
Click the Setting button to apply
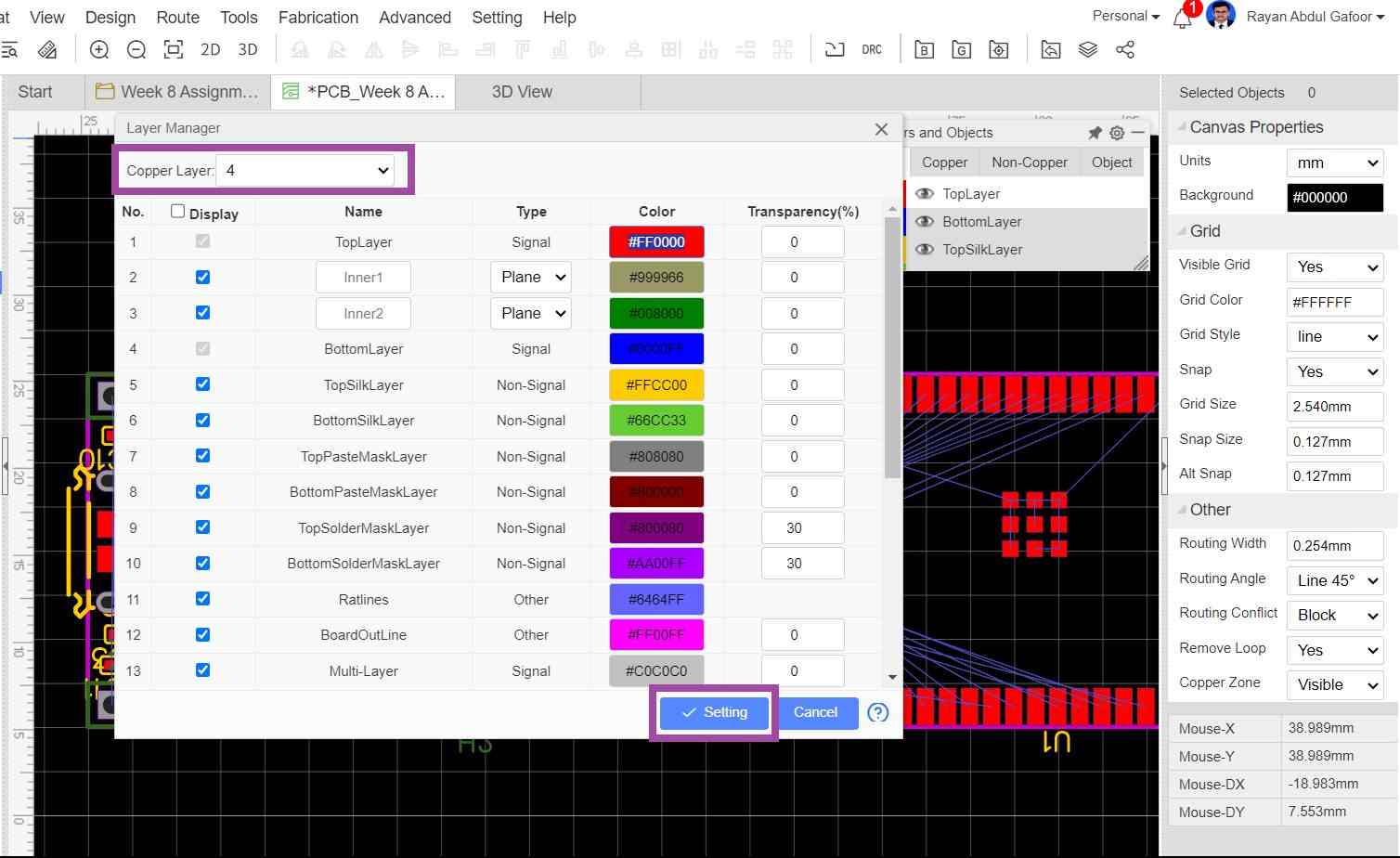(714, 712)
